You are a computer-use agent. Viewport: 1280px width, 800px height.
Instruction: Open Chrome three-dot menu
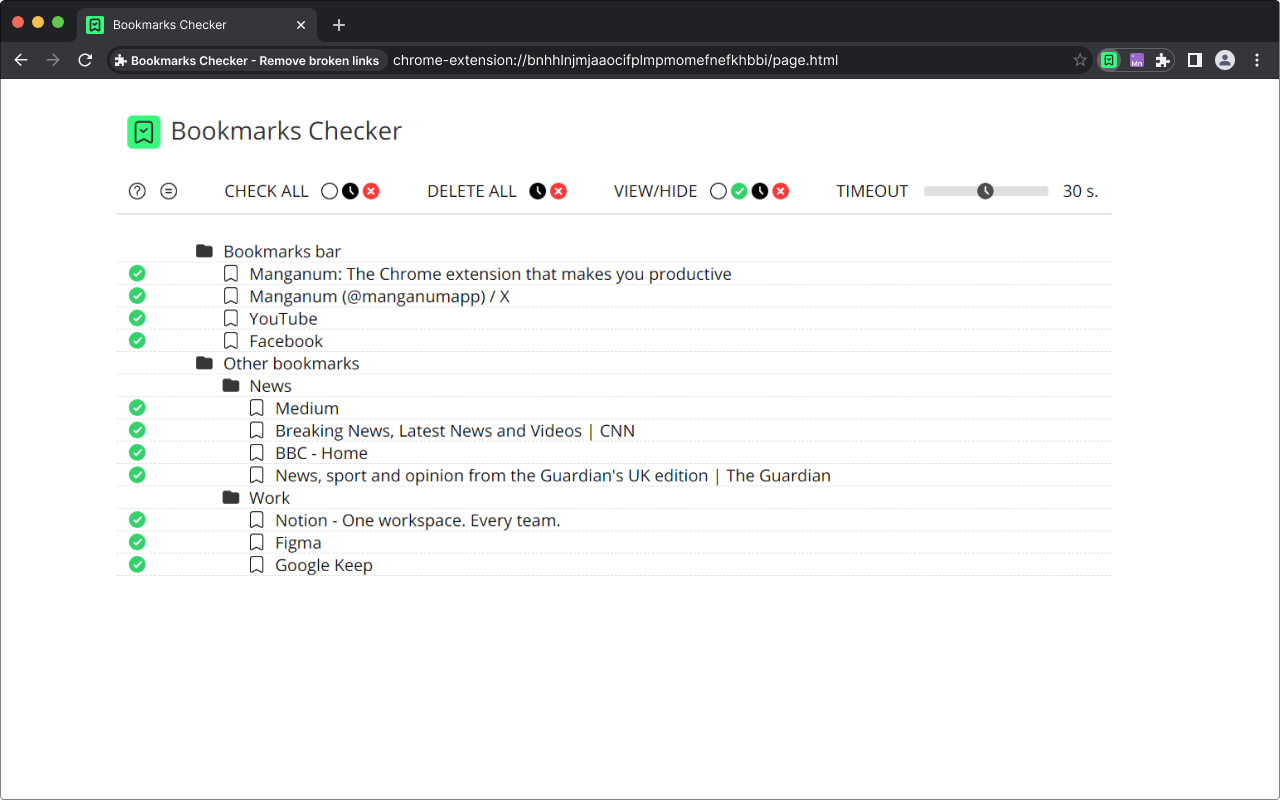point(1257,60)
